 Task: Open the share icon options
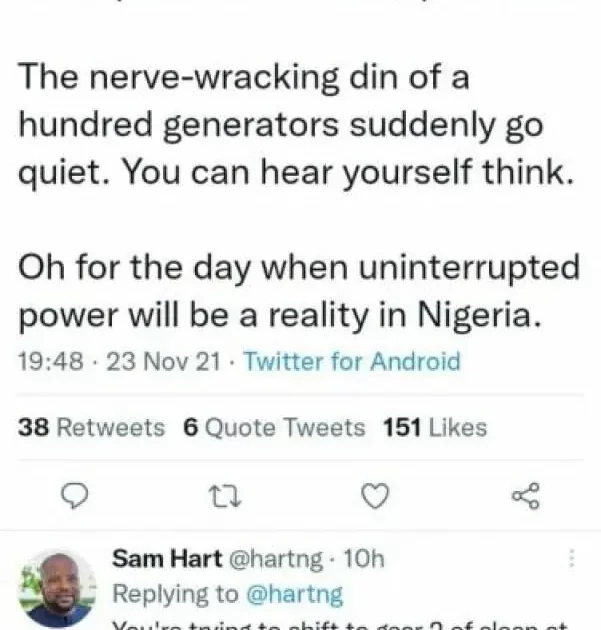pos(524,495)
